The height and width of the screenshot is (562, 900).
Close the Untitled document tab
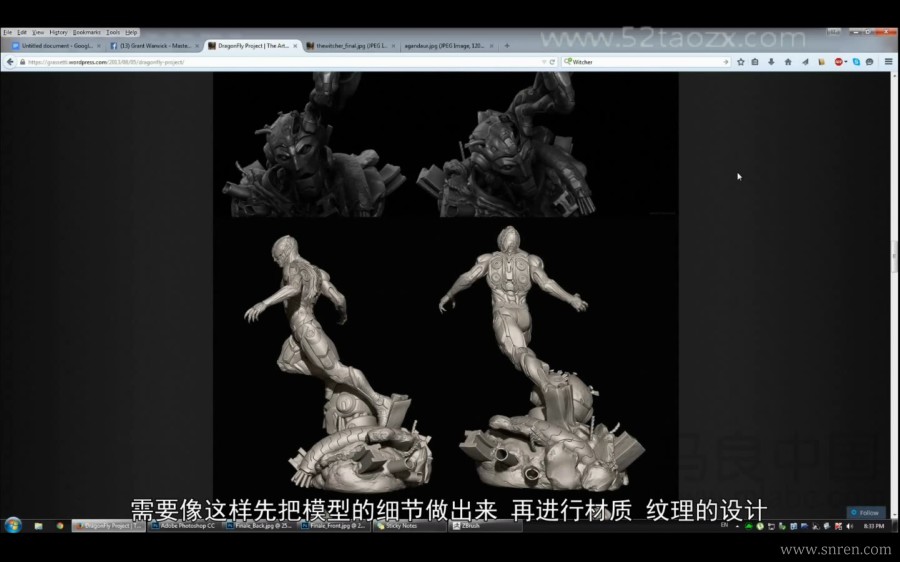[x=99, y=46]
